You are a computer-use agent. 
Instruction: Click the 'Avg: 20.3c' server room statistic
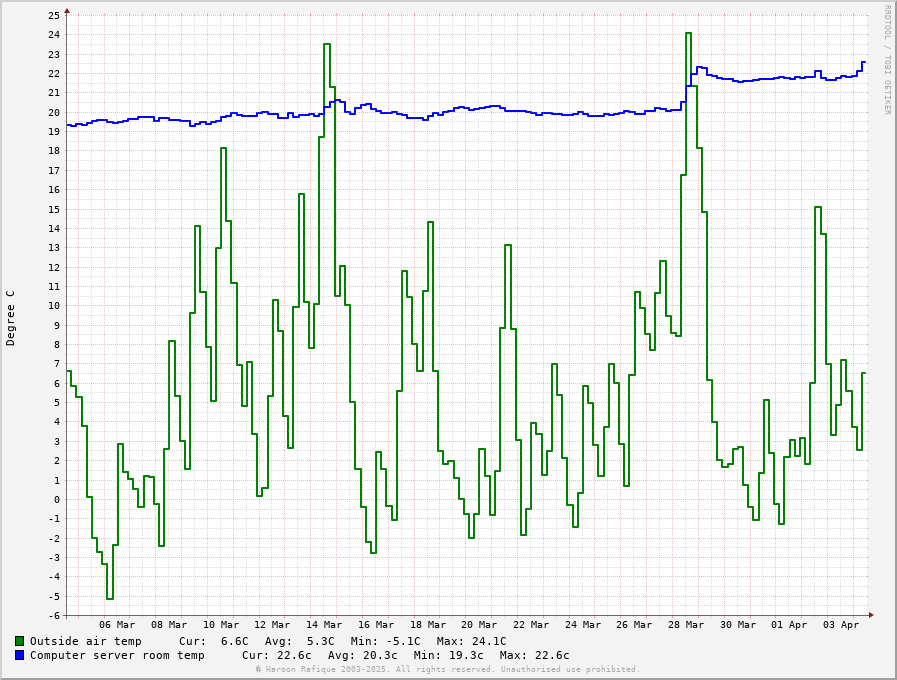point(363,655)
